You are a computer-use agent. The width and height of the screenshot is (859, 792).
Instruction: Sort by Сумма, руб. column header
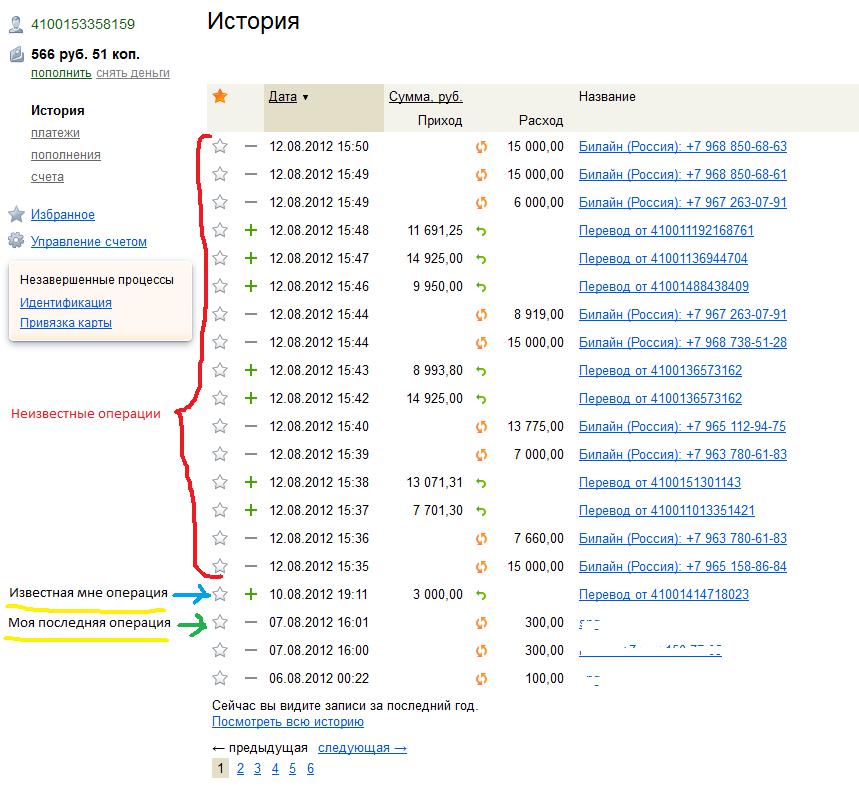click(426, 96)
